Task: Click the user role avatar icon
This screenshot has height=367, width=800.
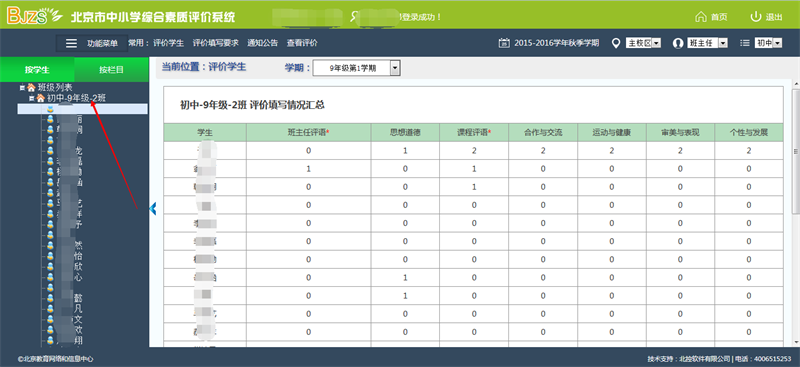Action: (678, 43)
